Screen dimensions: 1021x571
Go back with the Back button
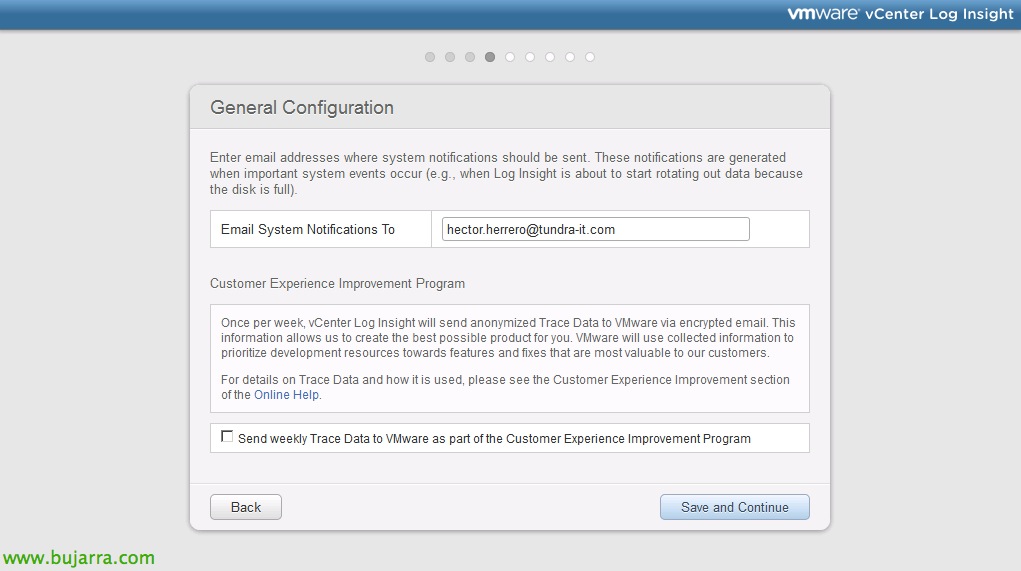click(245, 507)
